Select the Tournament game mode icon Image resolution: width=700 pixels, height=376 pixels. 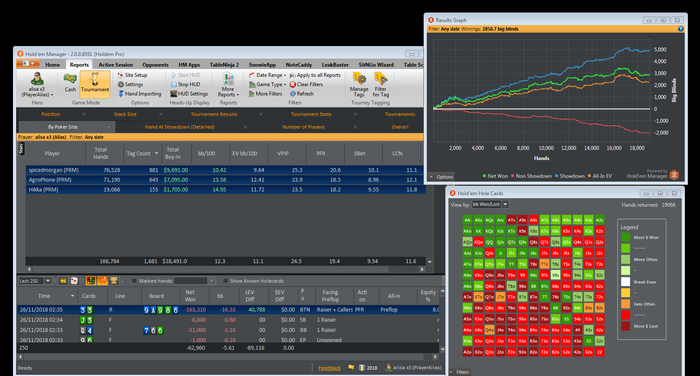coord(95,84)
